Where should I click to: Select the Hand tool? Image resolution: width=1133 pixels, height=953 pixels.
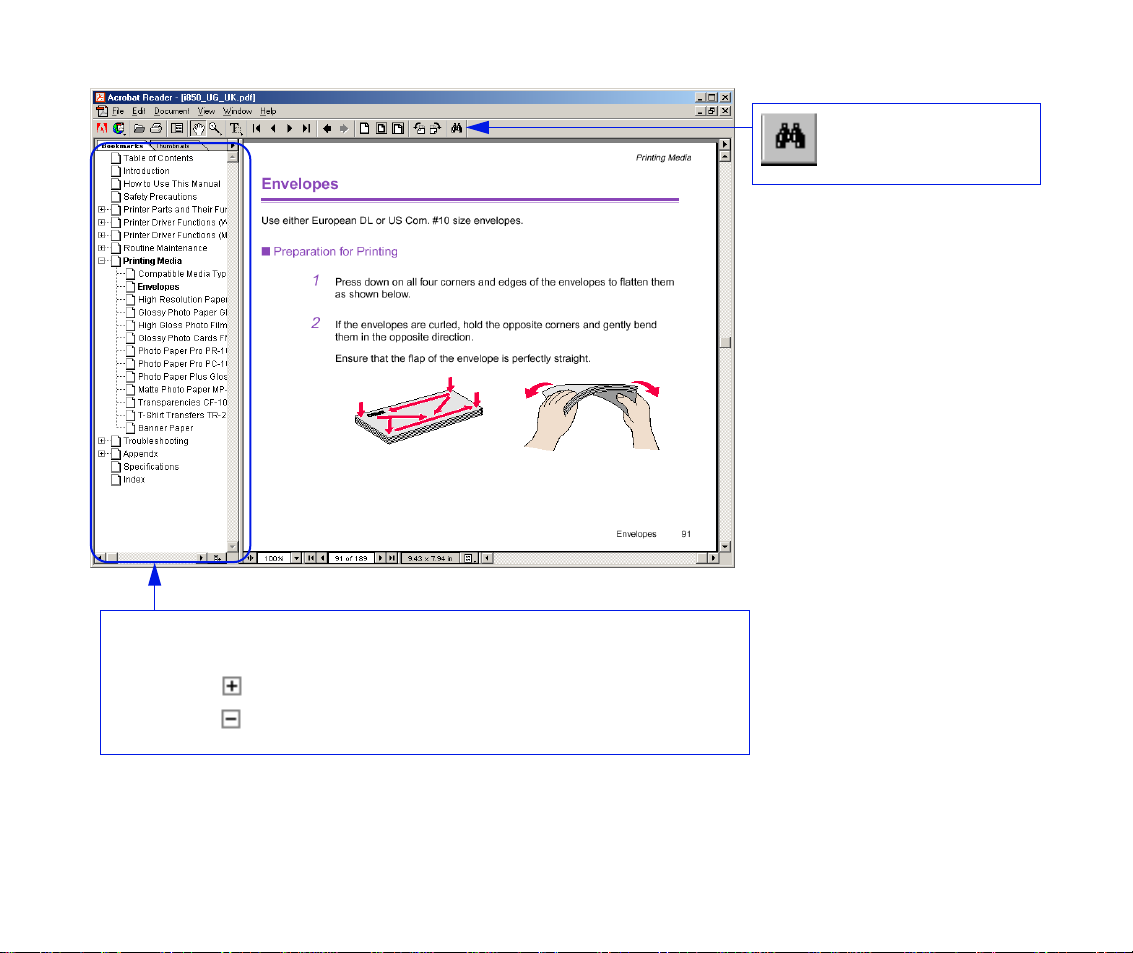pos(198,129)
